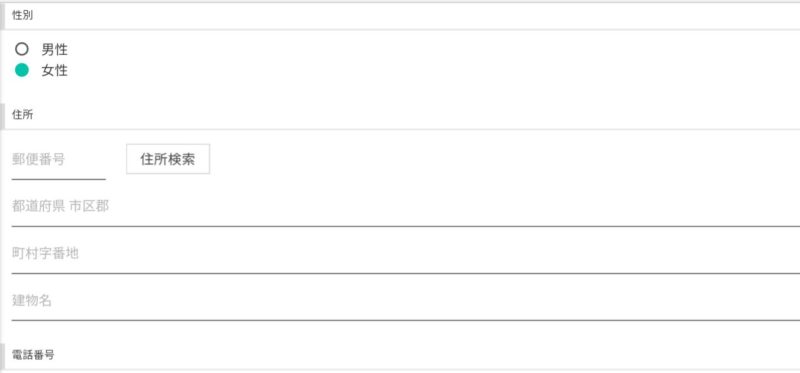Screen dimensions: 800x373
Task: Click the 市区郡 placeholder text
Action: coord(89,207)
